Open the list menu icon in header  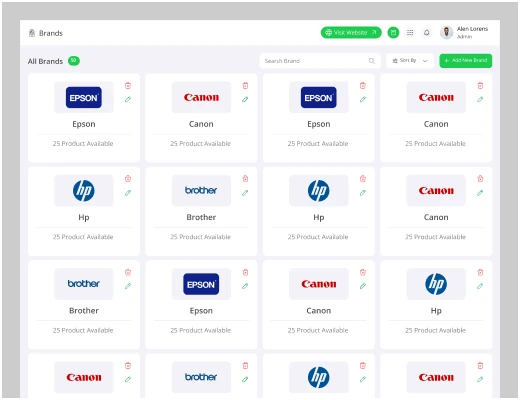410,32
